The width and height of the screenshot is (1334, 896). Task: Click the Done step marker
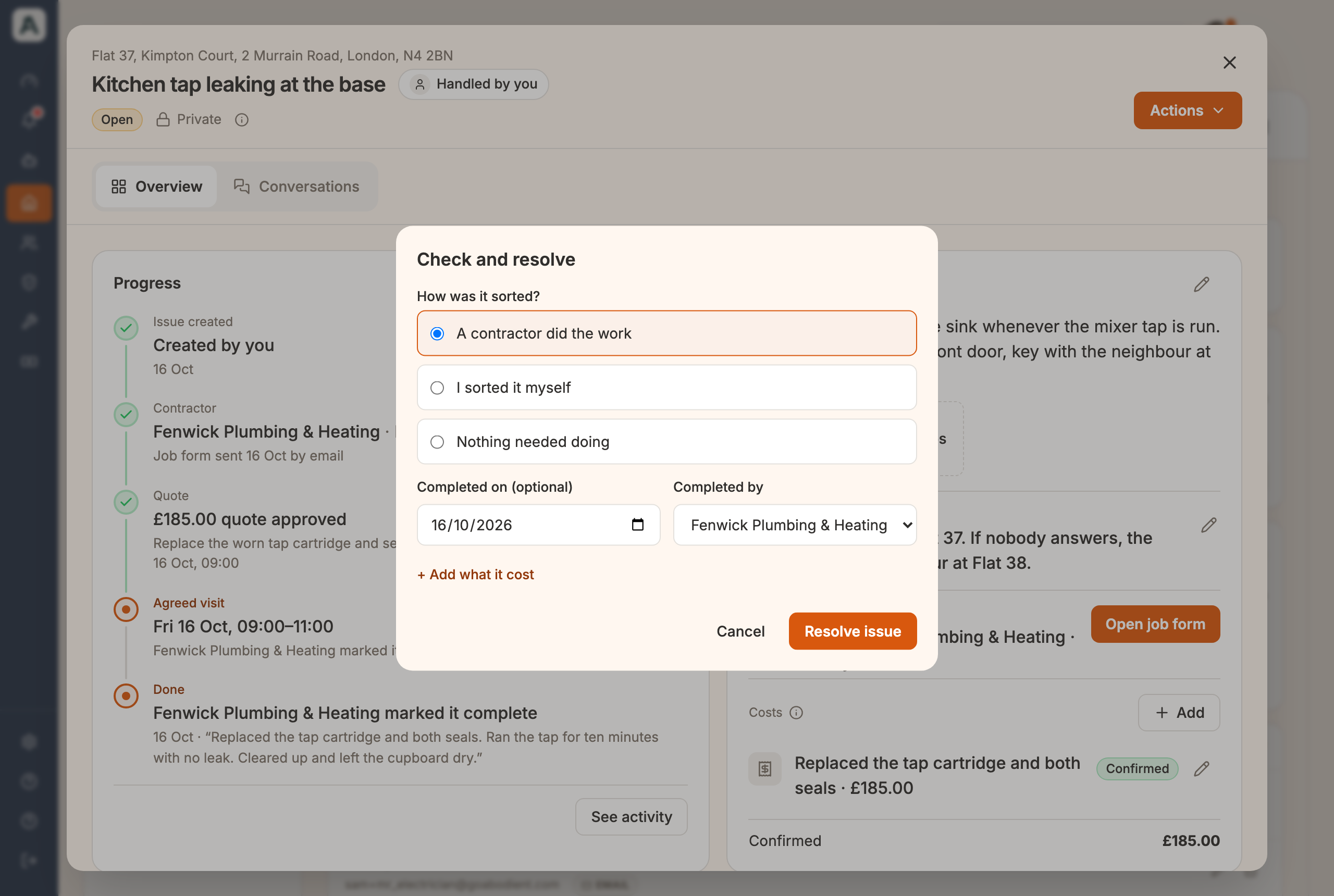click(x=126, y=696)
